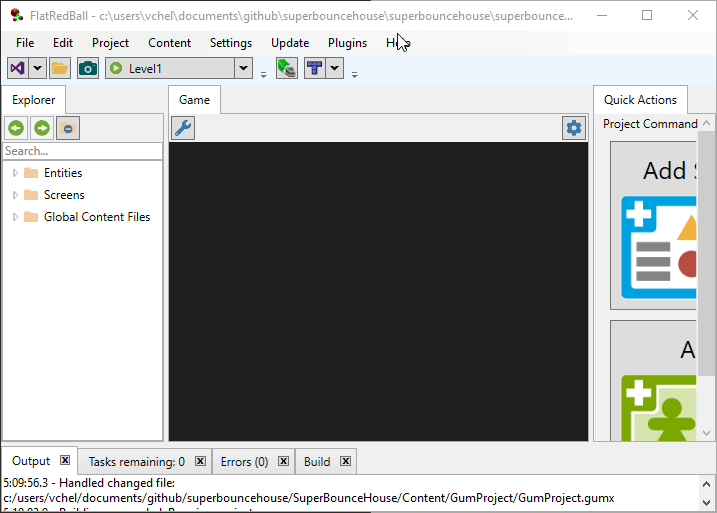Image resolution: width=717 pixels, height=513 pixels.
Task: Select the Screens folder
Action: click(x=54, y=195)
